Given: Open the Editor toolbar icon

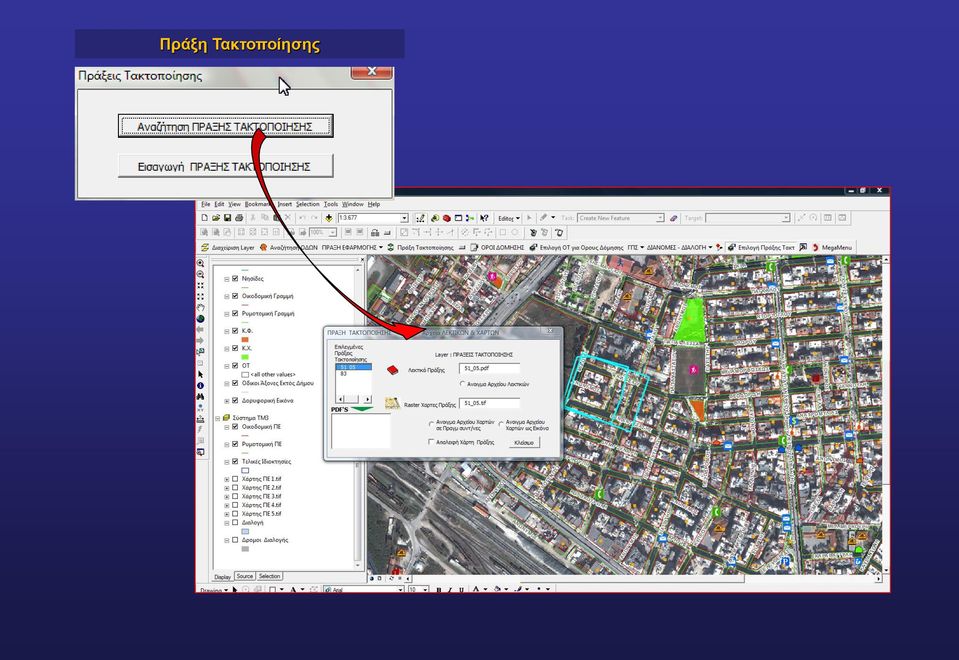Looking at the screenshot, I should (420, 218).
